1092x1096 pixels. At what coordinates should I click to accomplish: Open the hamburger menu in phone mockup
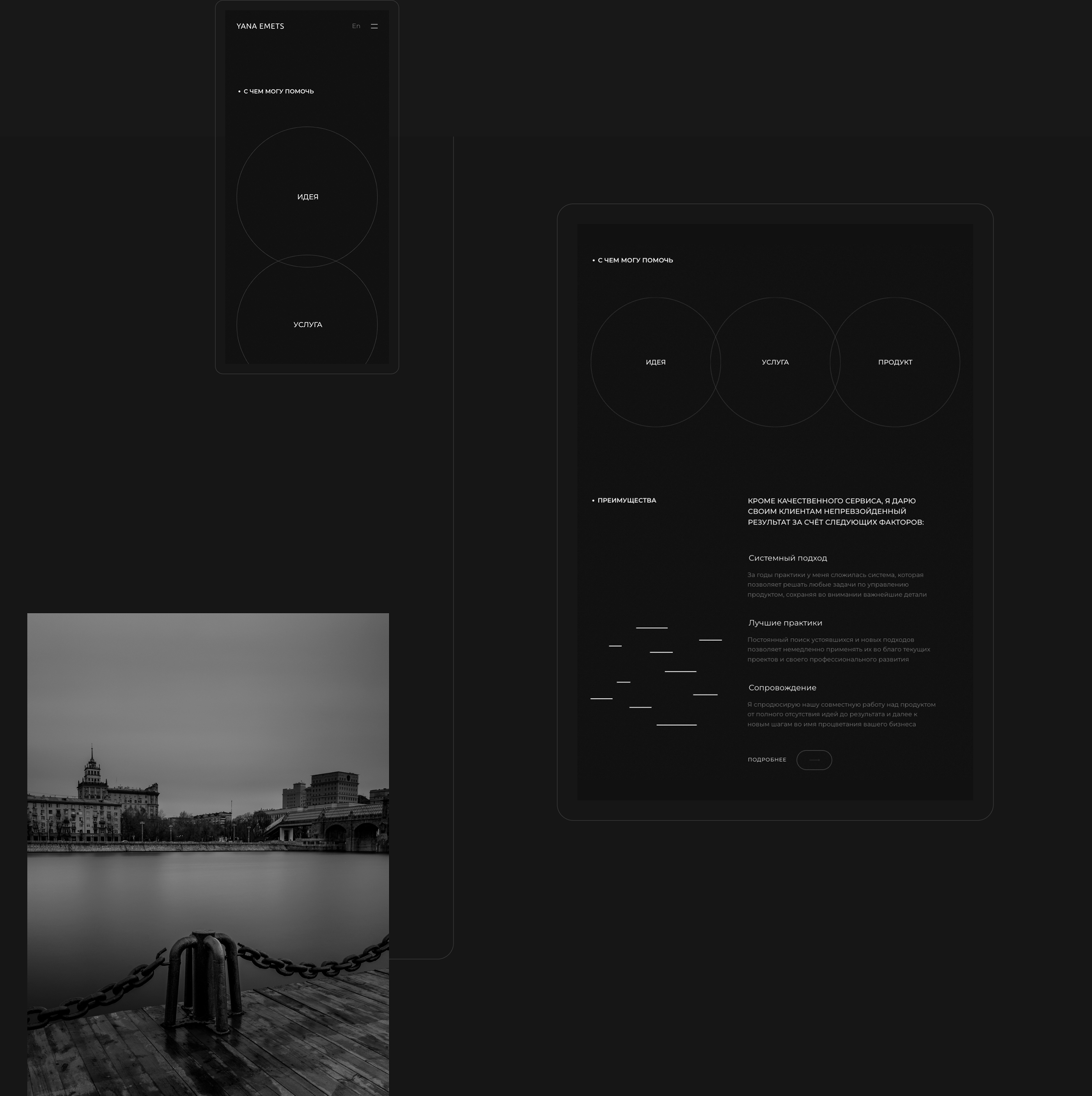pyautogui.click(x=374, y=26)
